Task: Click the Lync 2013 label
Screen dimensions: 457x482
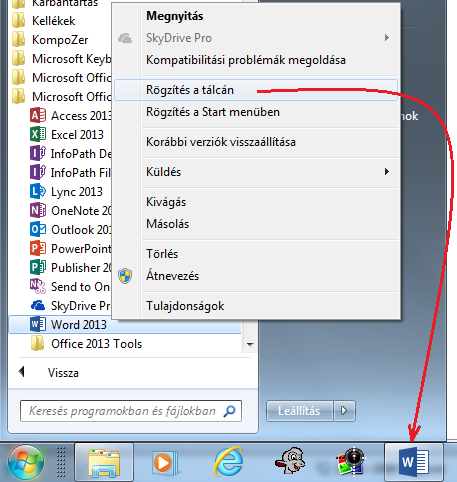Action: click(x=77, y=192)
